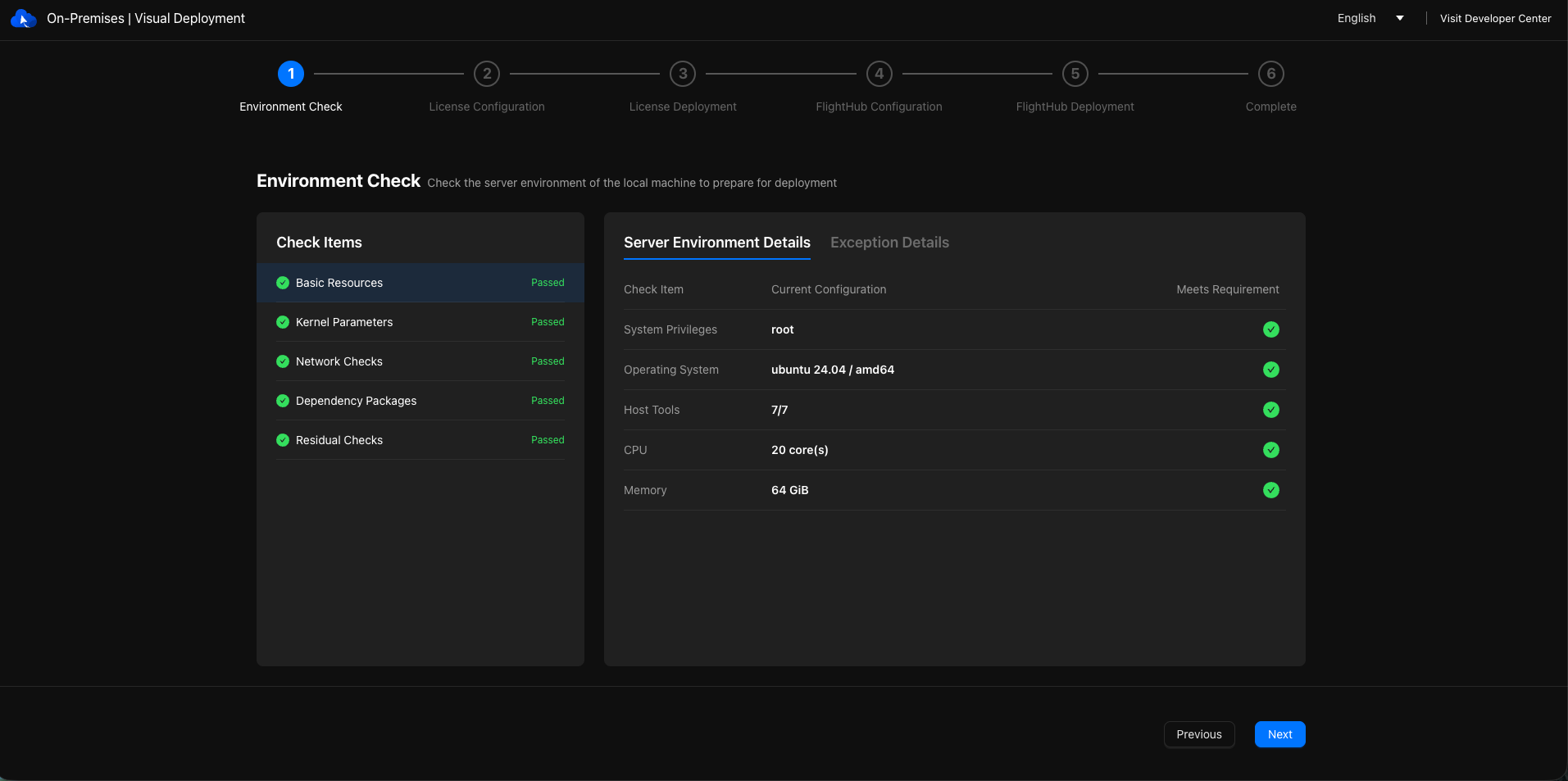The width and height of the screenshot is (1568, 781).
Task: Click the On-Premises Visual Deployment title
Action: [146, 18]
